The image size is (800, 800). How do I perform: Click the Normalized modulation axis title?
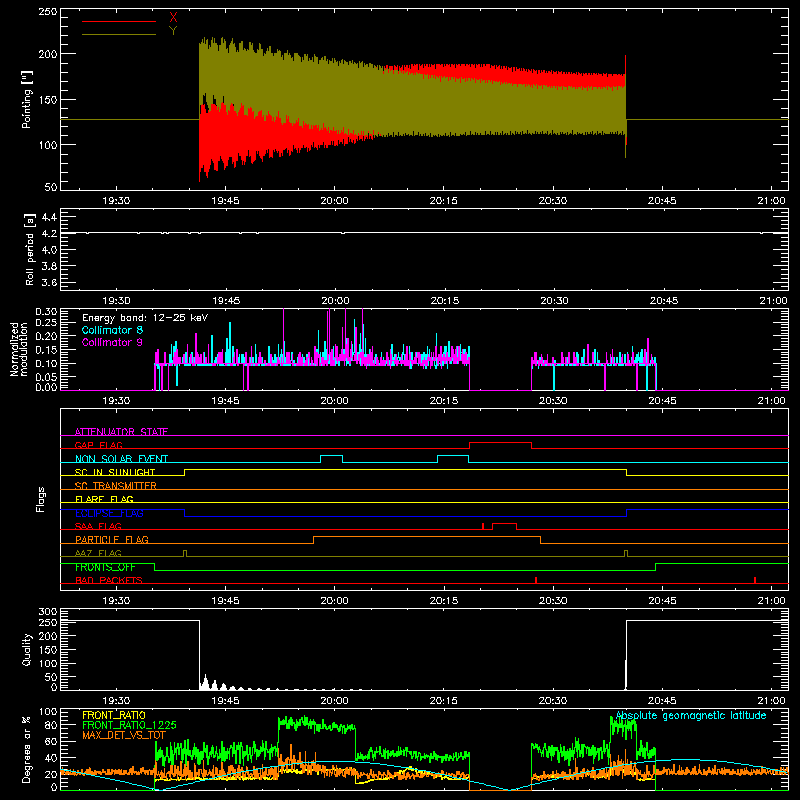click(19, 349)
